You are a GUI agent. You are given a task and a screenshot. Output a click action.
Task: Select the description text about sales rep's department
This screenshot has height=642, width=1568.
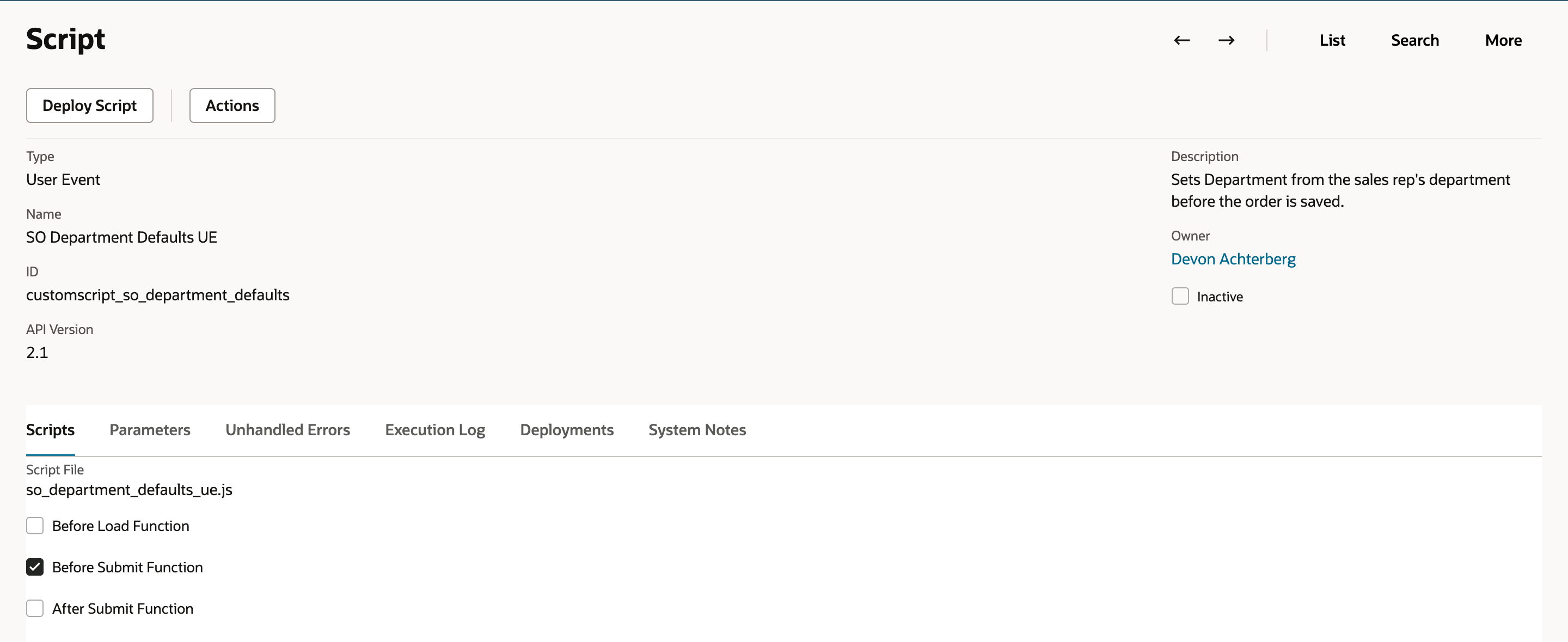click(1340, 190)
